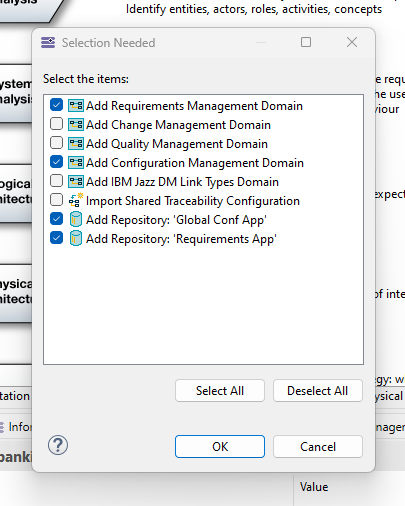Image resolution: width=405 pixels, height=506 pixels.
Task: Check Add Quality Management Domain checkbox
Action: pos(56,143)
